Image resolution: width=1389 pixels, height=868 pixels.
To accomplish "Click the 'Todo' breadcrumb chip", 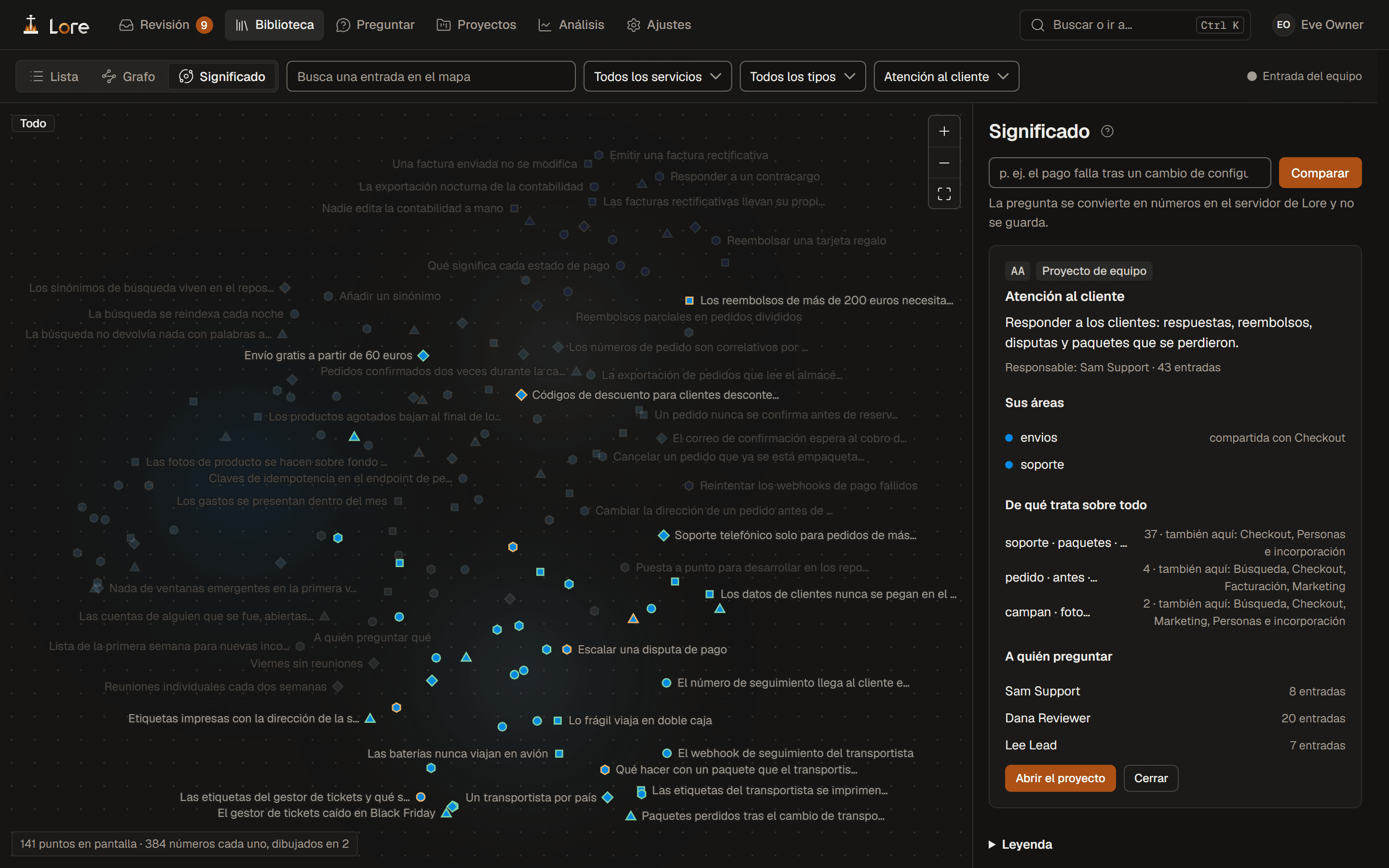I will point(33,123).
